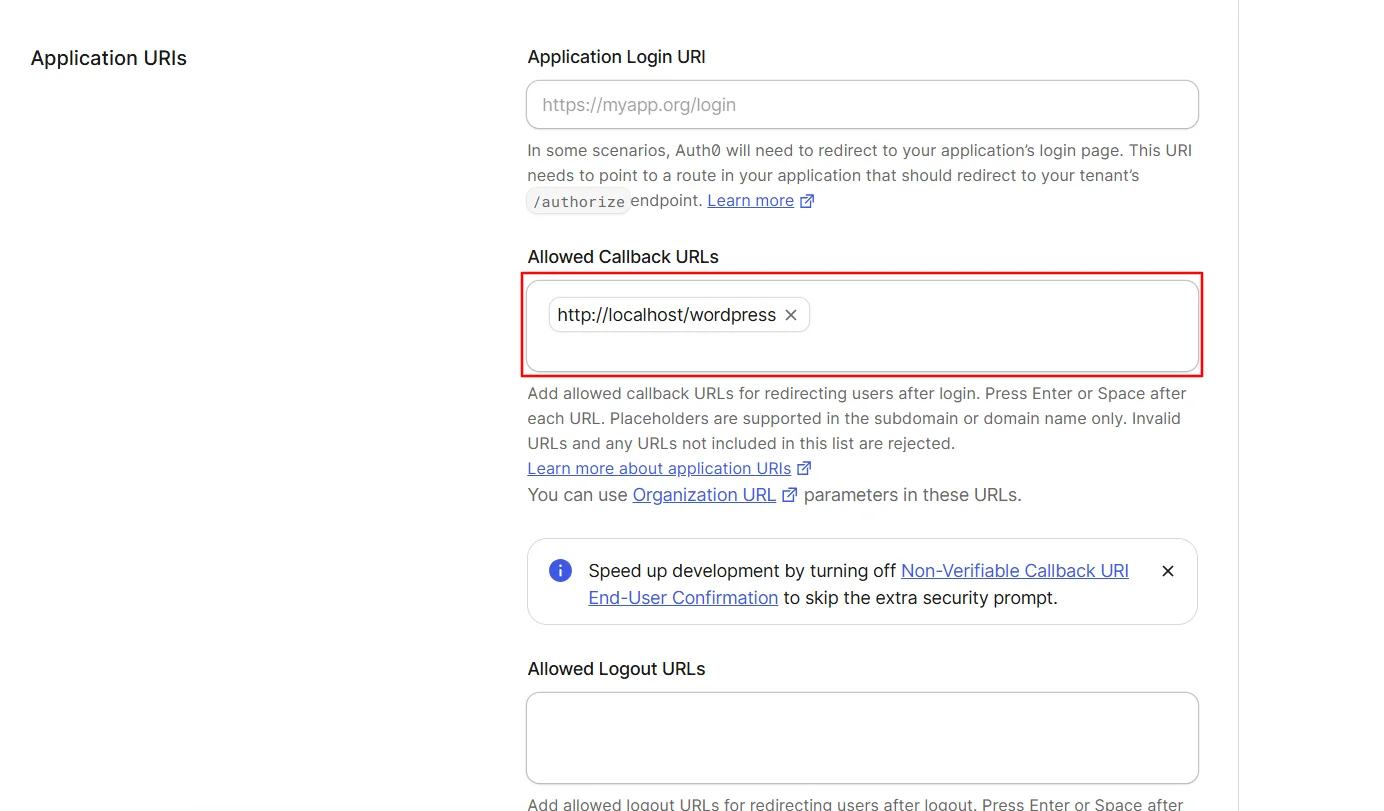Open End-User Confirmation link
Screen dimensions: 1384x811
pos(683,598)
